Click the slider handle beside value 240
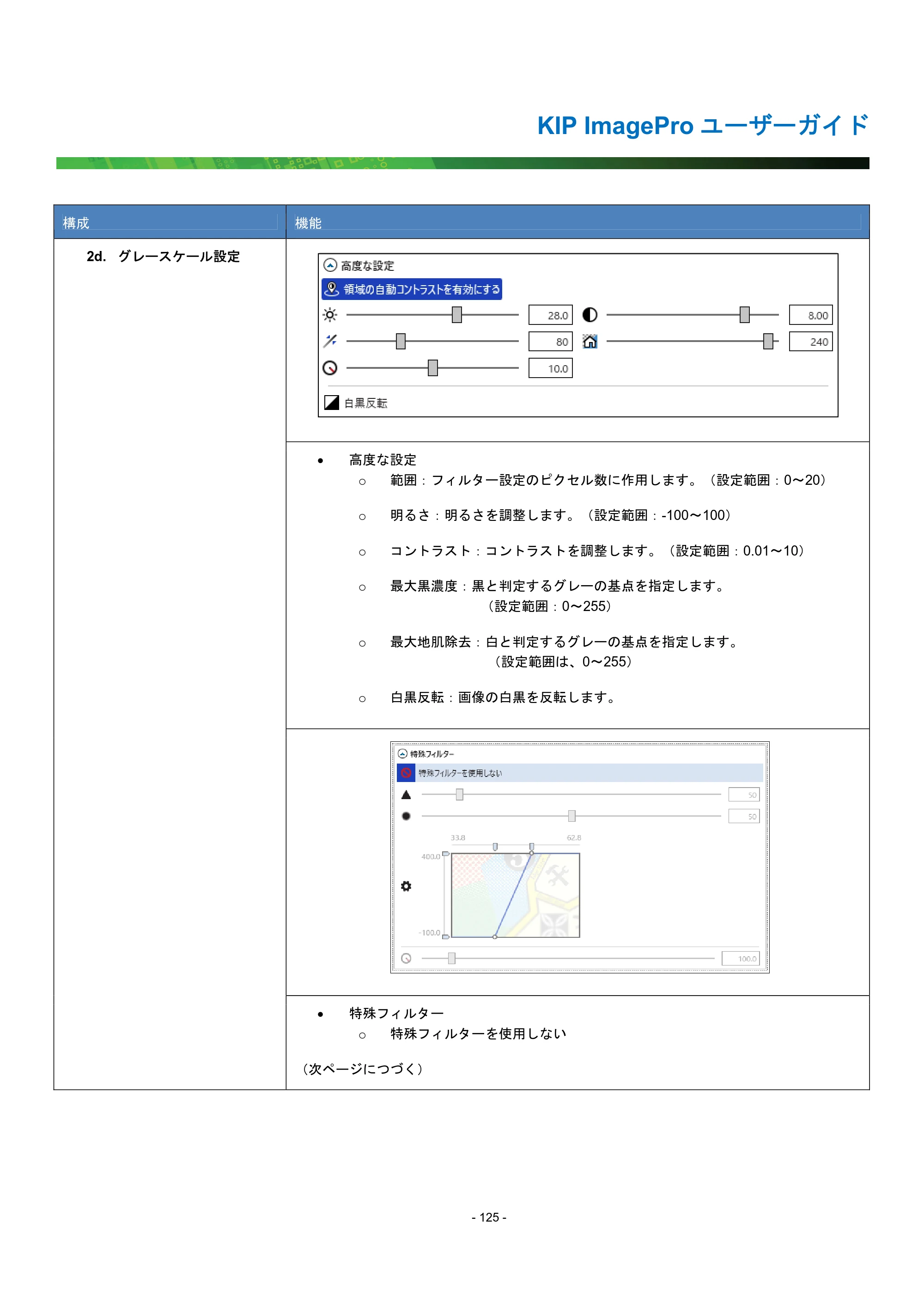This screenshot has height=1308, width=924. pos(768,341)
